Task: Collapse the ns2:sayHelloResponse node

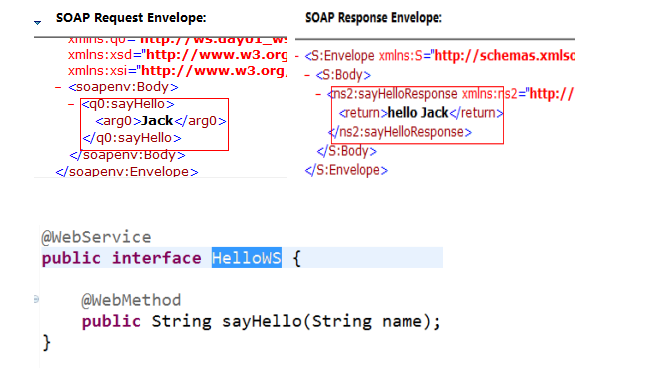Action: pyautogui.click(x=318, y=94)
